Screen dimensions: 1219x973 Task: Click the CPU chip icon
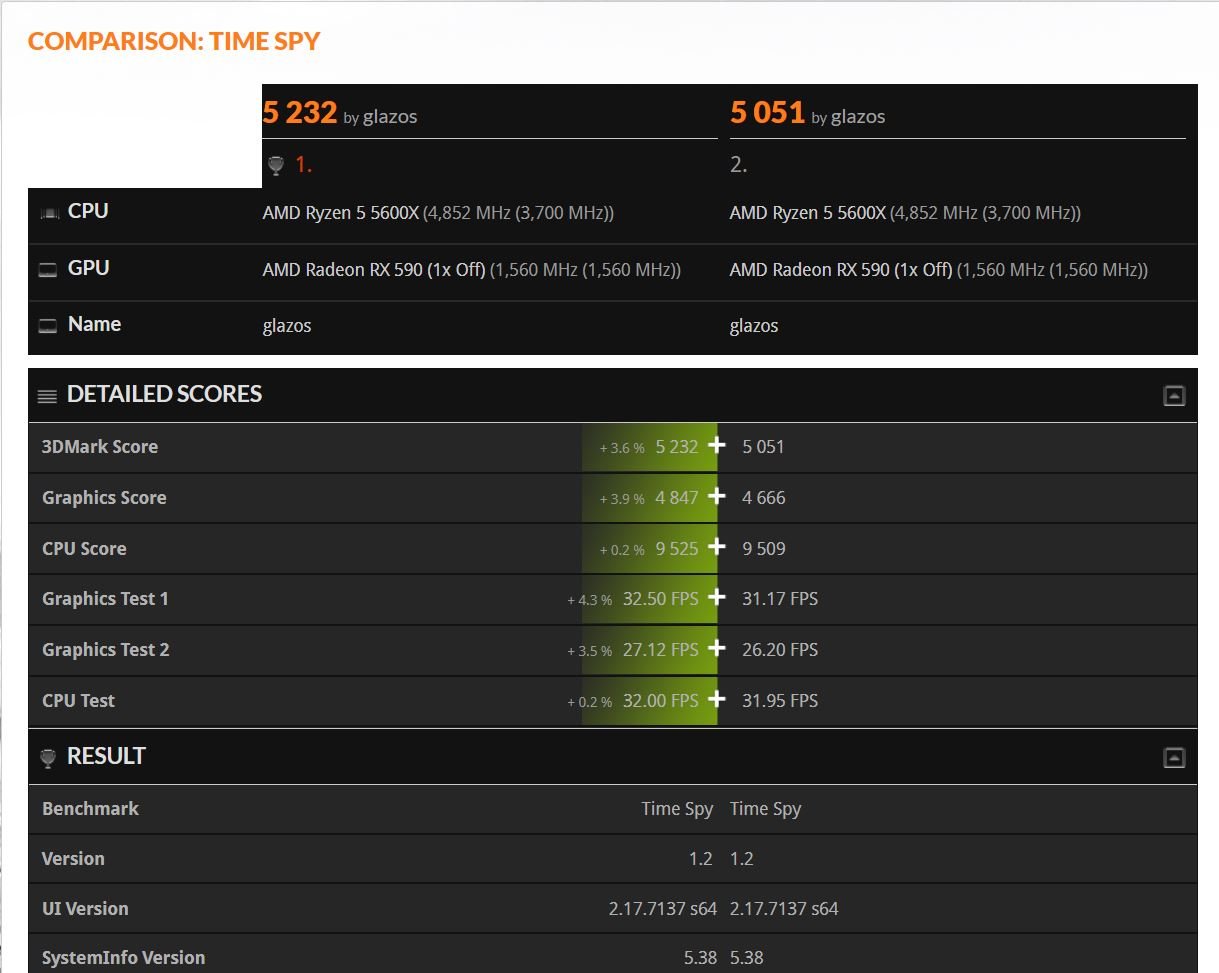coord(48,213)
